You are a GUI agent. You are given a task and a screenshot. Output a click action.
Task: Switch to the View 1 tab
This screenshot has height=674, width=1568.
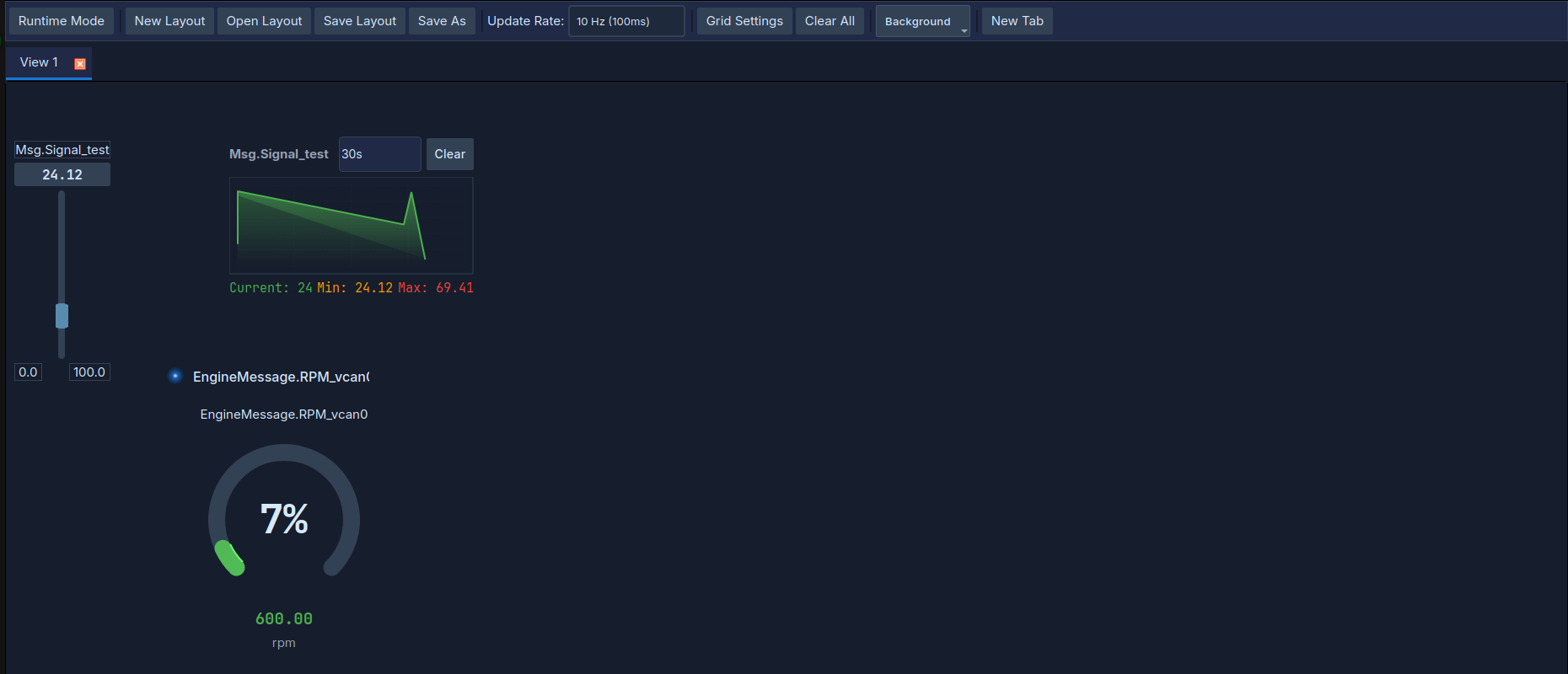pyautogui.click(x=39, y=62)
